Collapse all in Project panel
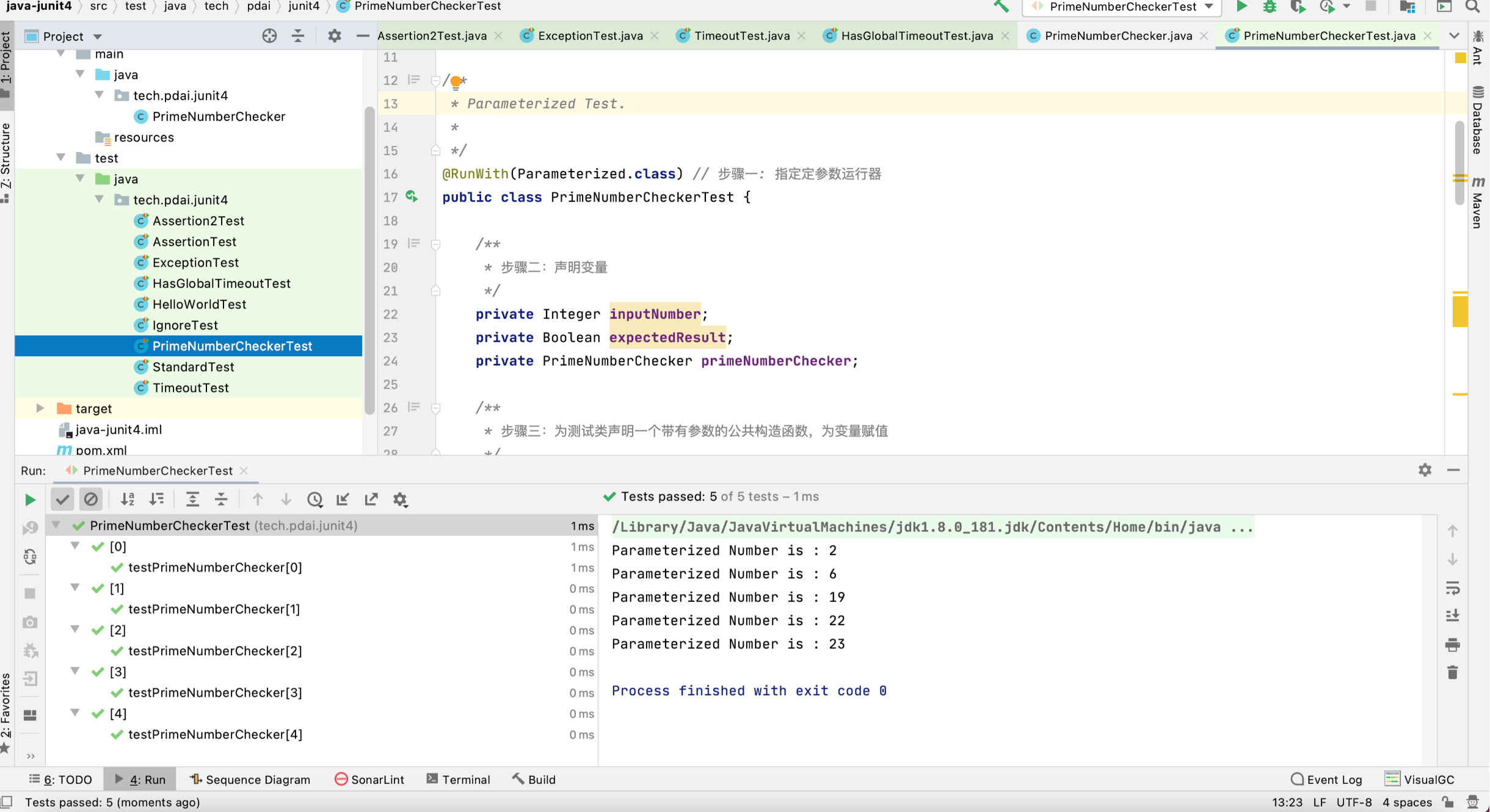The image size is (1490, 812). [x=298, y=36]
